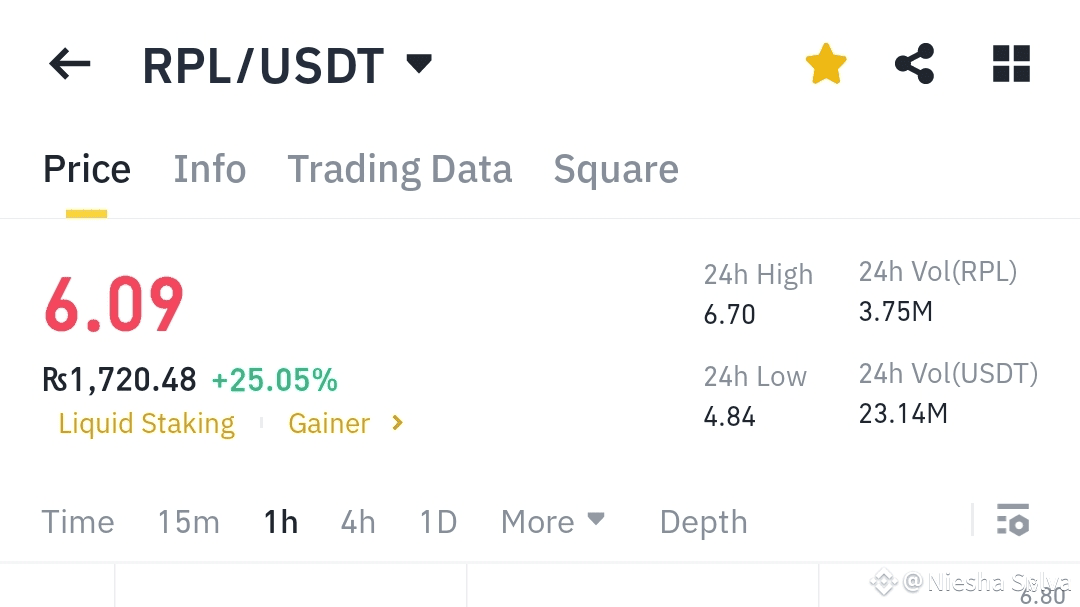
Task: Open the Liquid Staking tag
Action: point(147,423)
